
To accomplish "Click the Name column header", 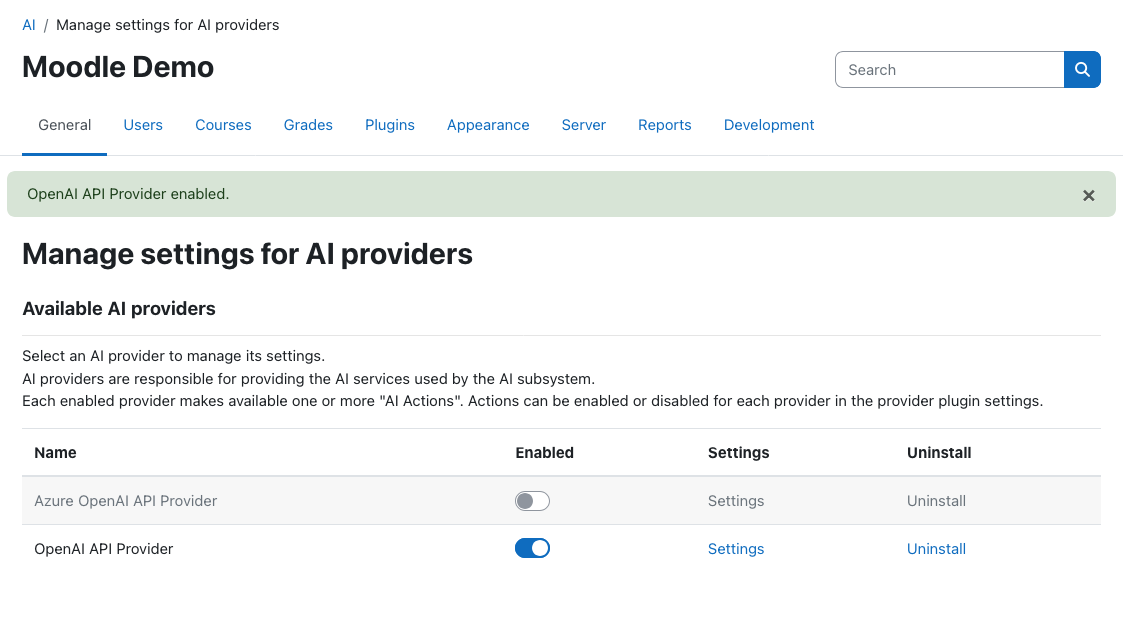I will pyautogui.click(x=55, y=453).
